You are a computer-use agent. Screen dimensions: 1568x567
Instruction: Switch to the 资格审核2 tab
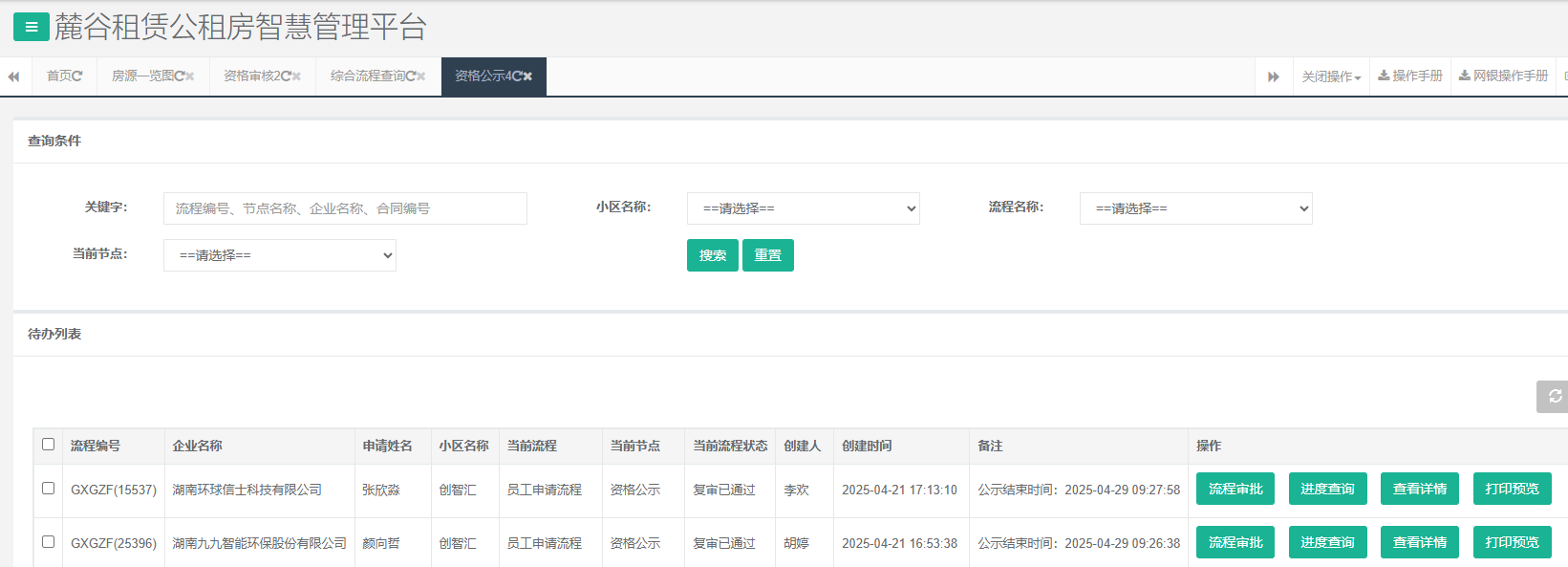click(x=256, y=76)
